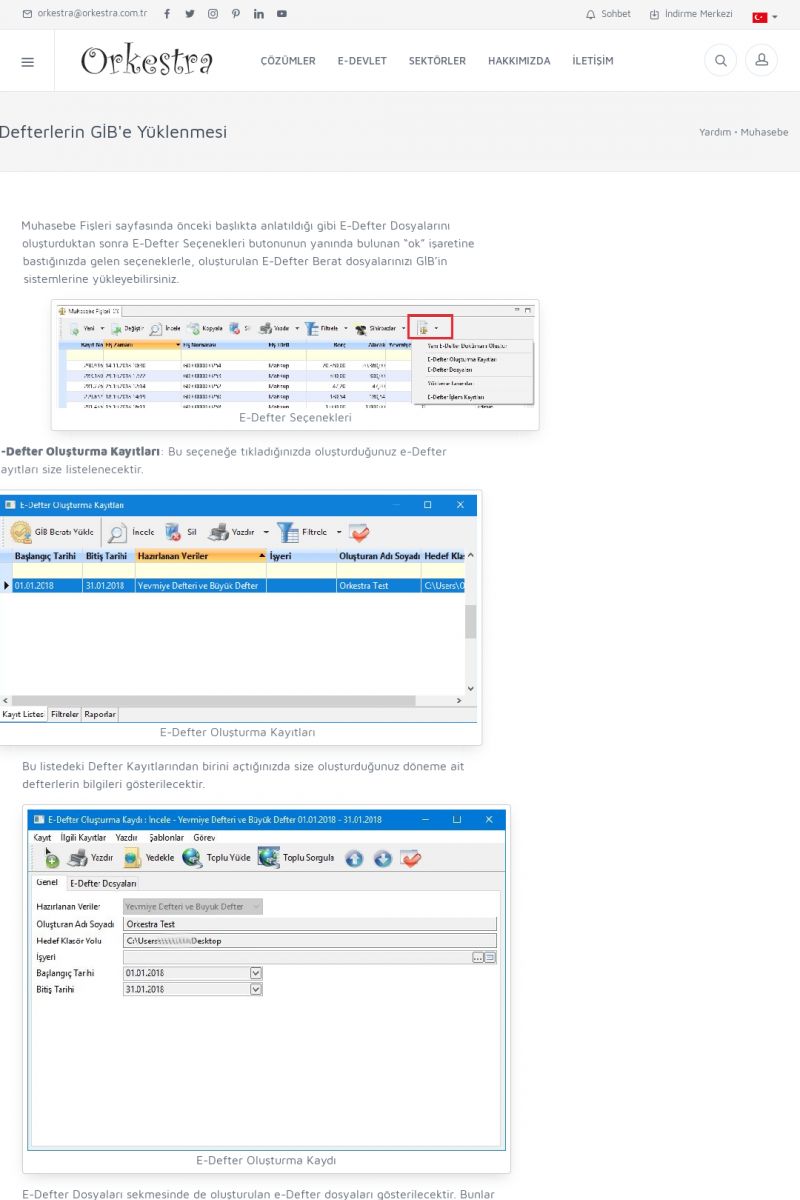Expand the Turkish flag language dropdown
The height and width of the screenshot is (1200, 800).
tap(765, 17)
